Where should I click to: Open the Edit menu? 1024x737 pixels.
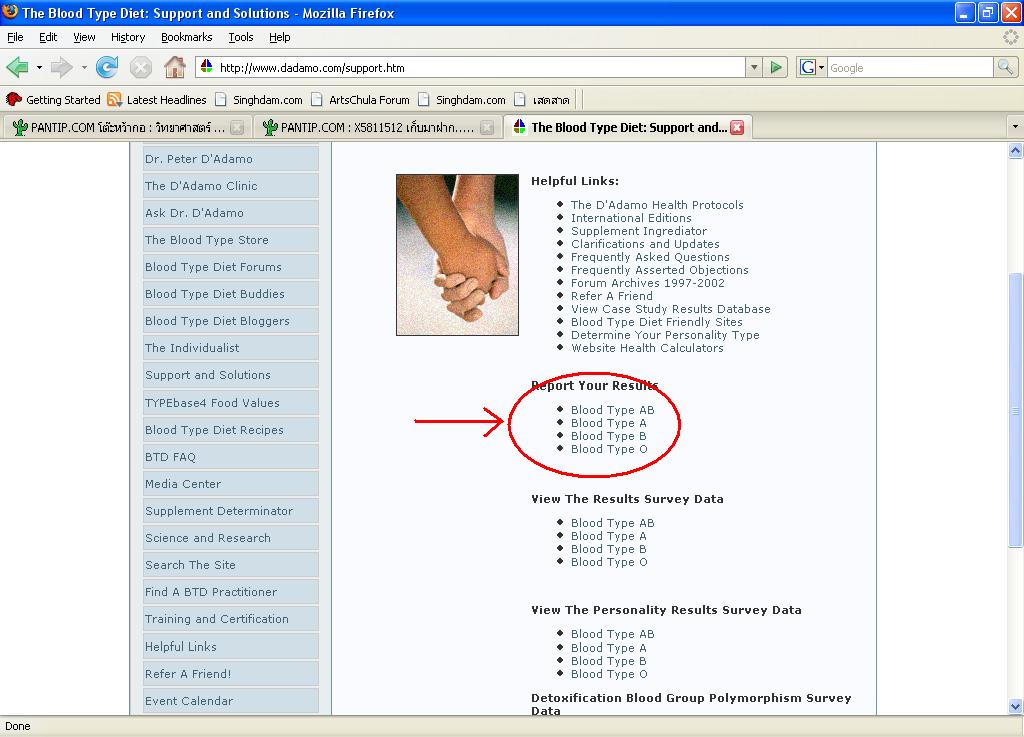click(x=48, y=37)
